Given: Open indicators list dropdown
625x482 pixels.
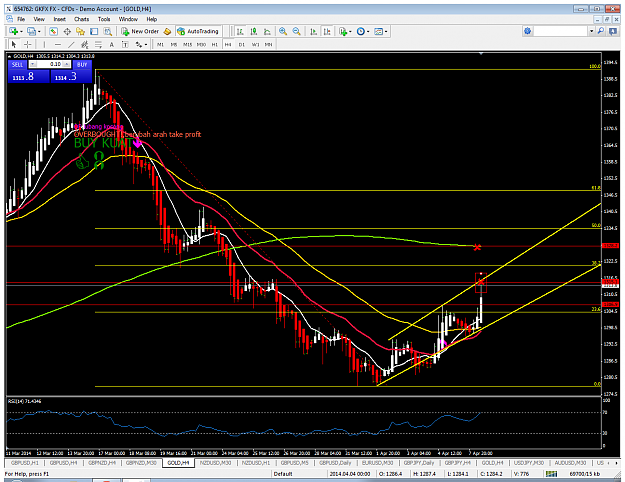Looking at the screenshot, I should pyautogui.click(x=345, y=31).
